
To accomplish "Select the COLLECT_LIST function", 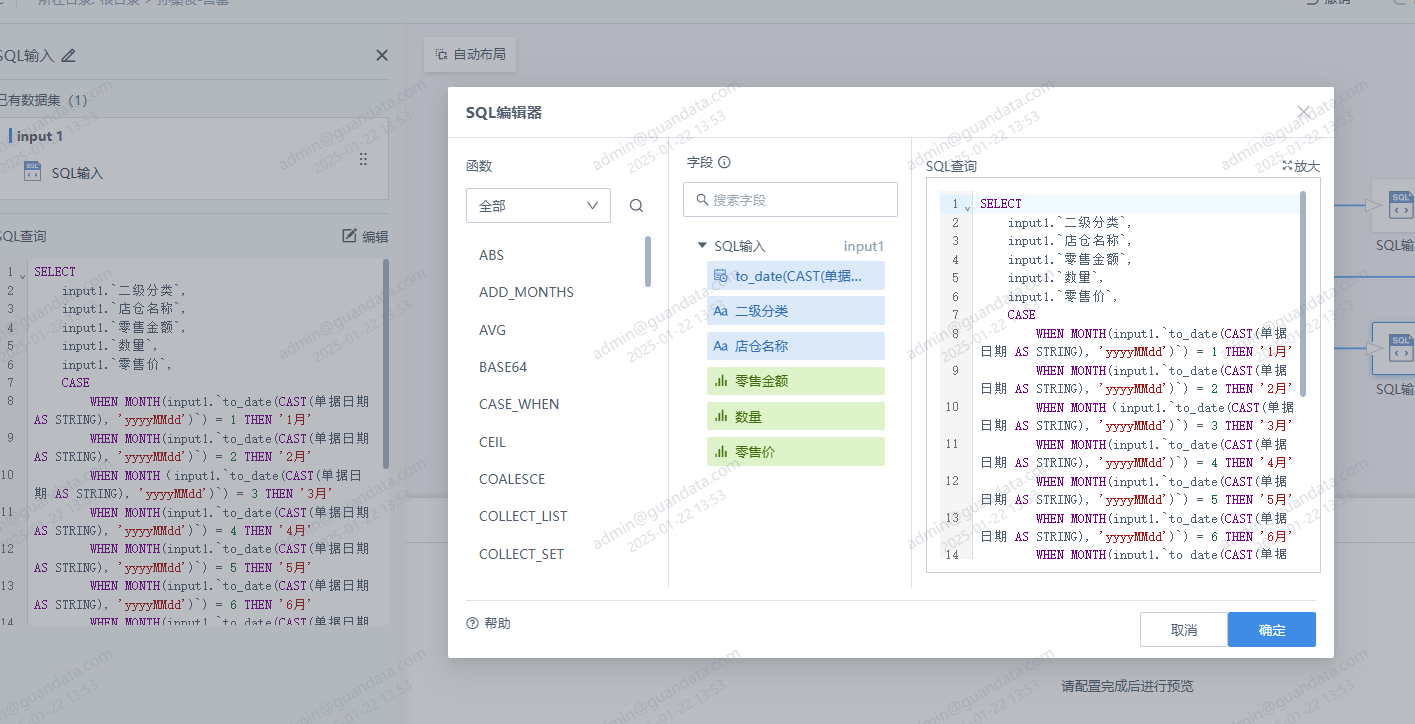I will (x=523, y=516).
